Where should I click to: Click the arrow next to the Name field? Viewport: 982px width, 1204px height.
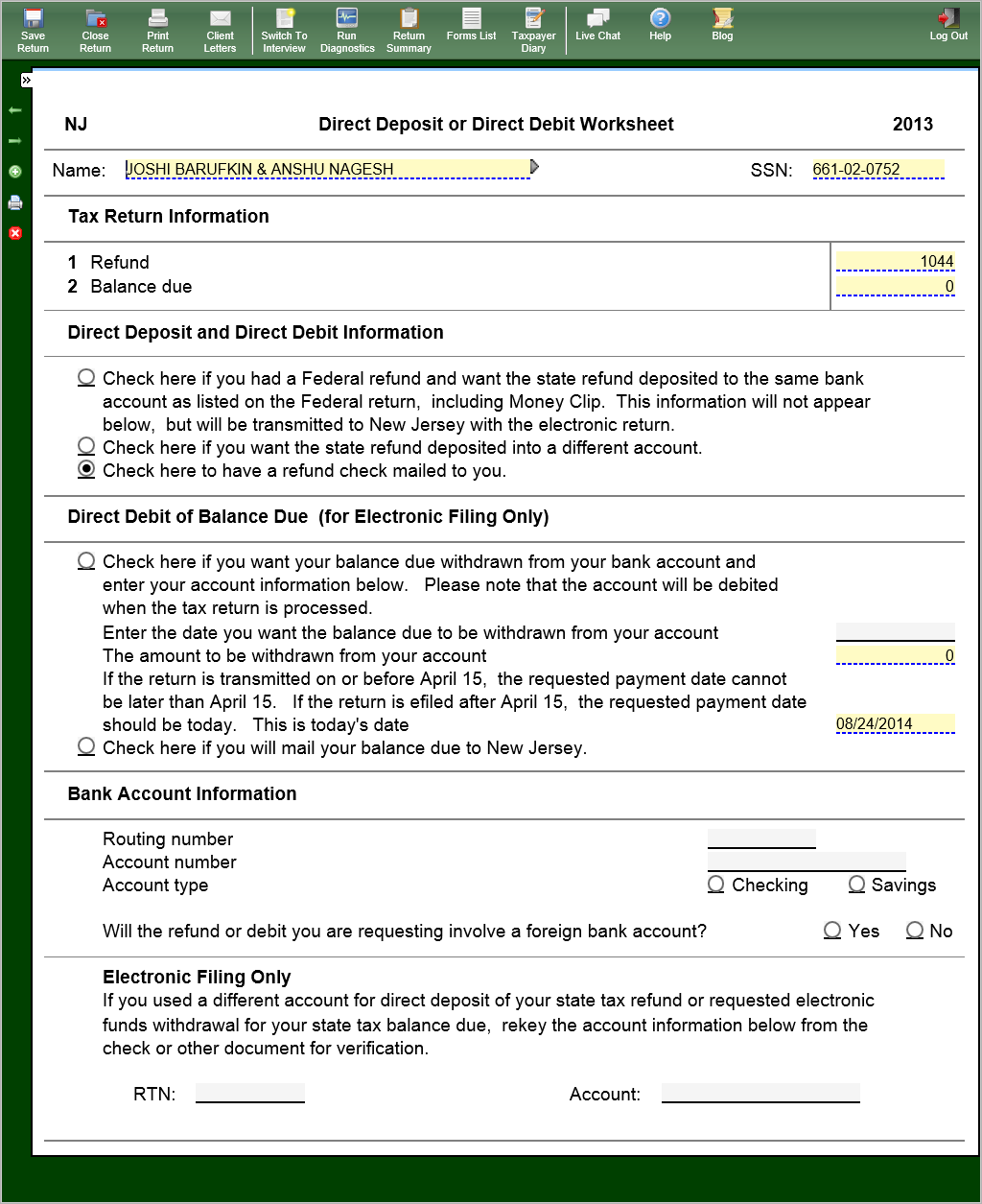534,168
